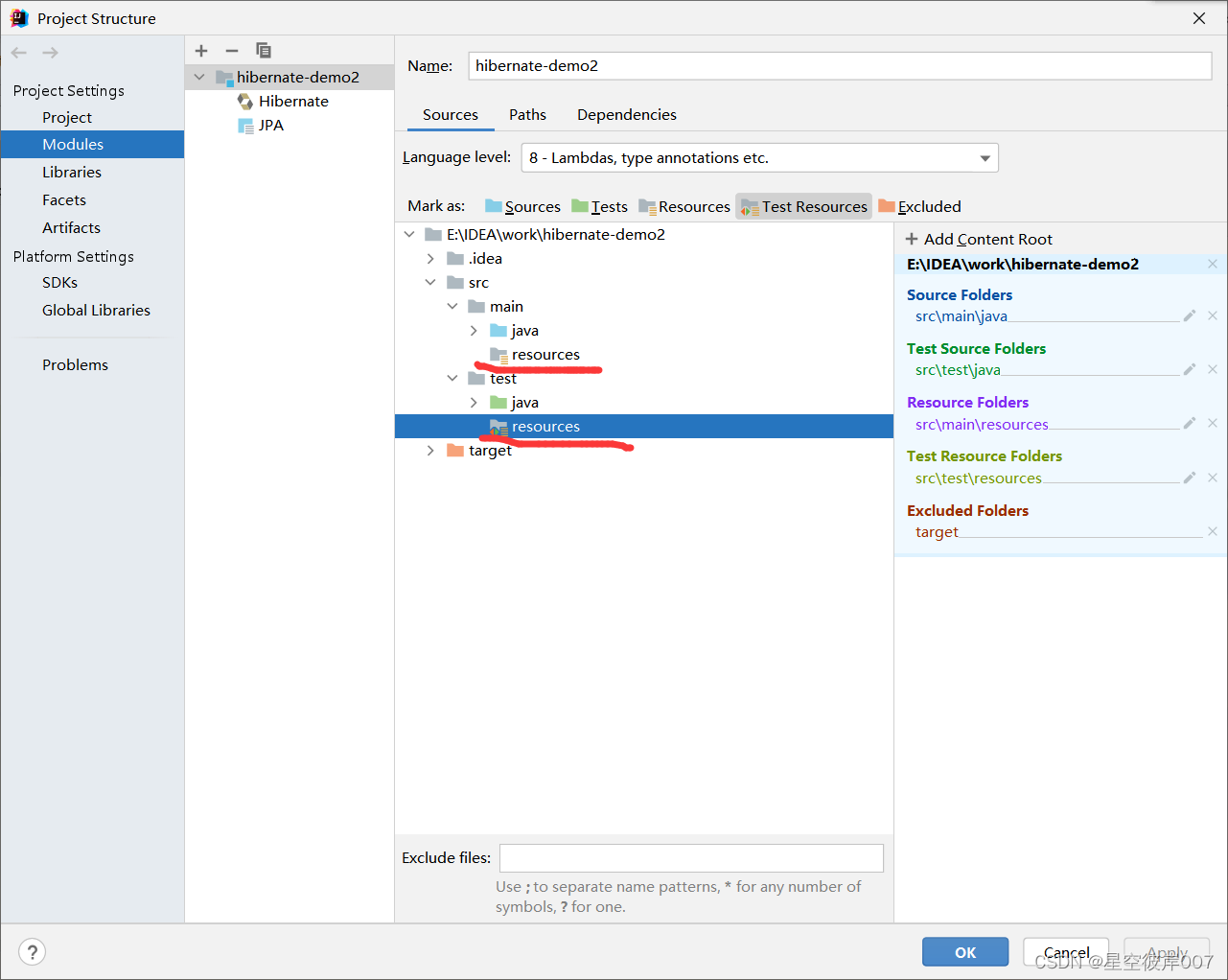1228x980 pixels.
Task: Expand the target folder
Action: click(x=430, y=450)
